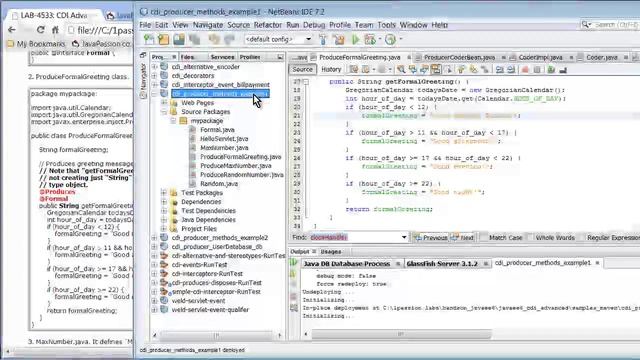Open the File menu
This screenshot has height=360, width=640.
[145, 25]
